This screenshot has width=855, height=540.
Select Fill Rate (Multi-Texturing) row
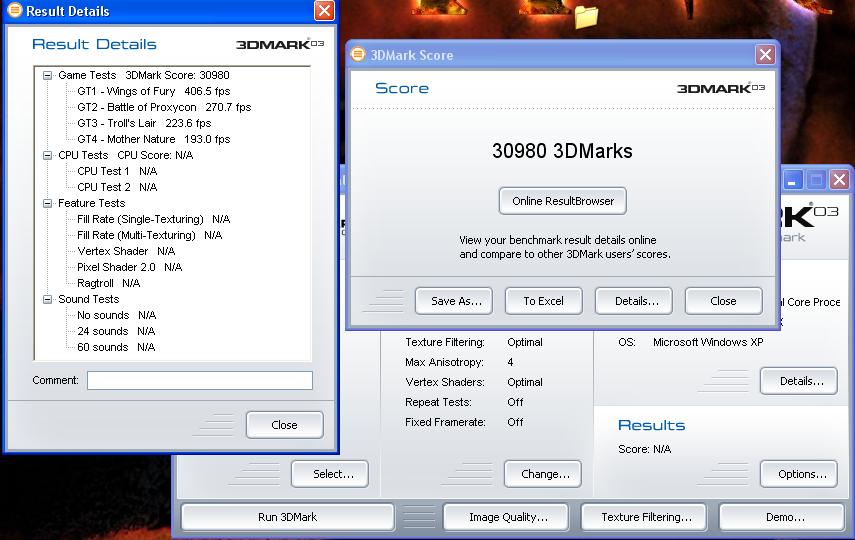pos(149,235)
